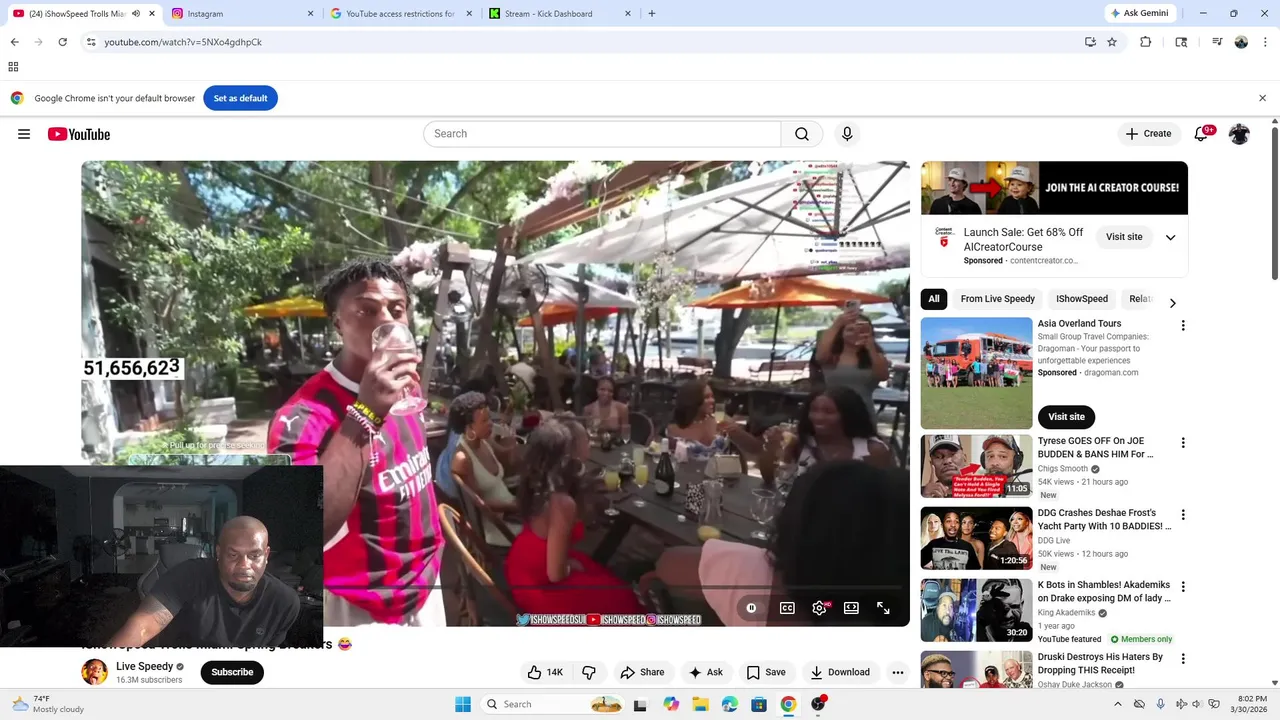Open the Live Speedy channel avatar
Screen dimensions: 1280x720
pos(94,672)
